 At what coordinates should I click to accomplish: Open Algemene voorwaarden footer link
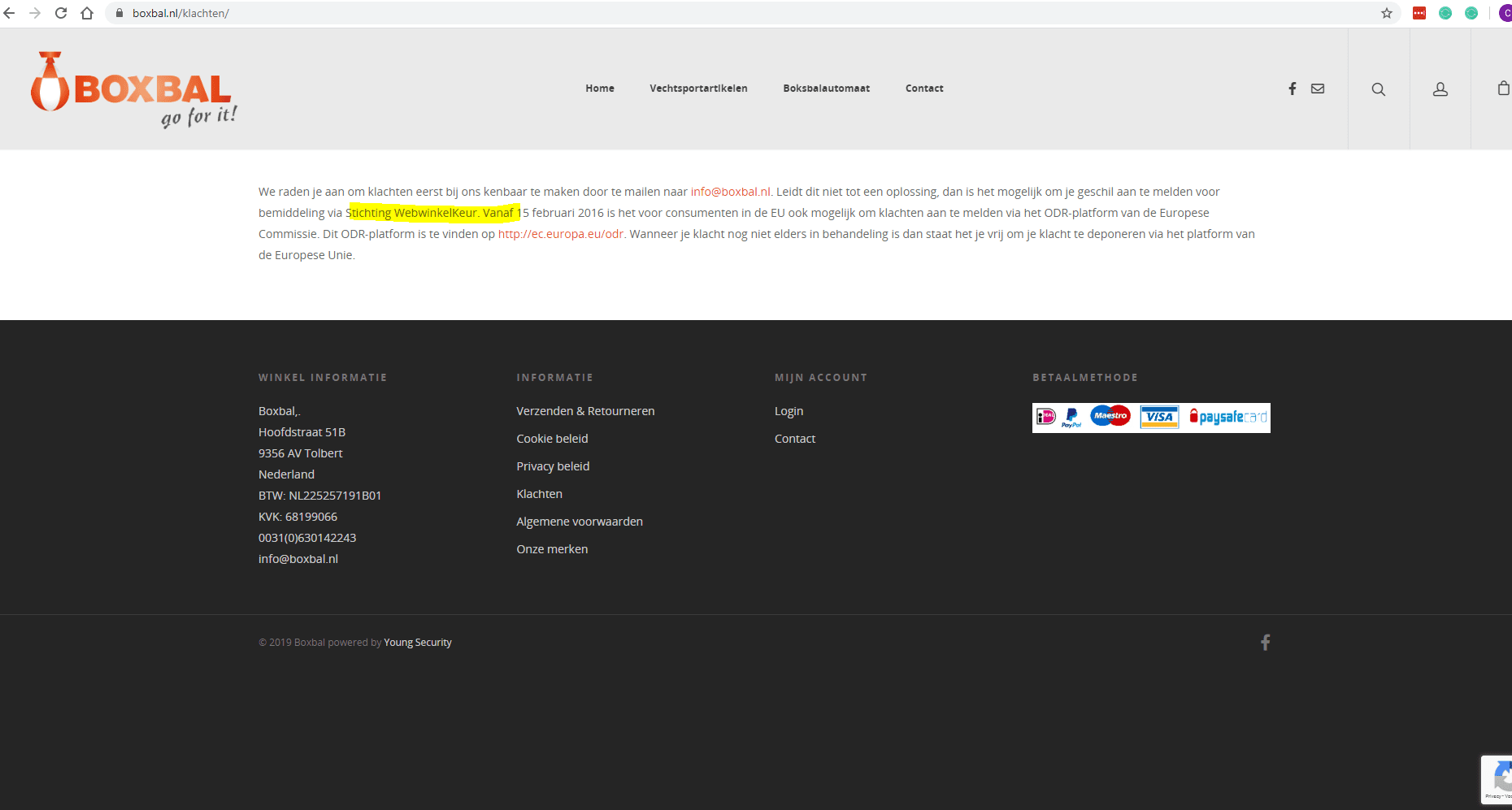click(x=580, y=522)
